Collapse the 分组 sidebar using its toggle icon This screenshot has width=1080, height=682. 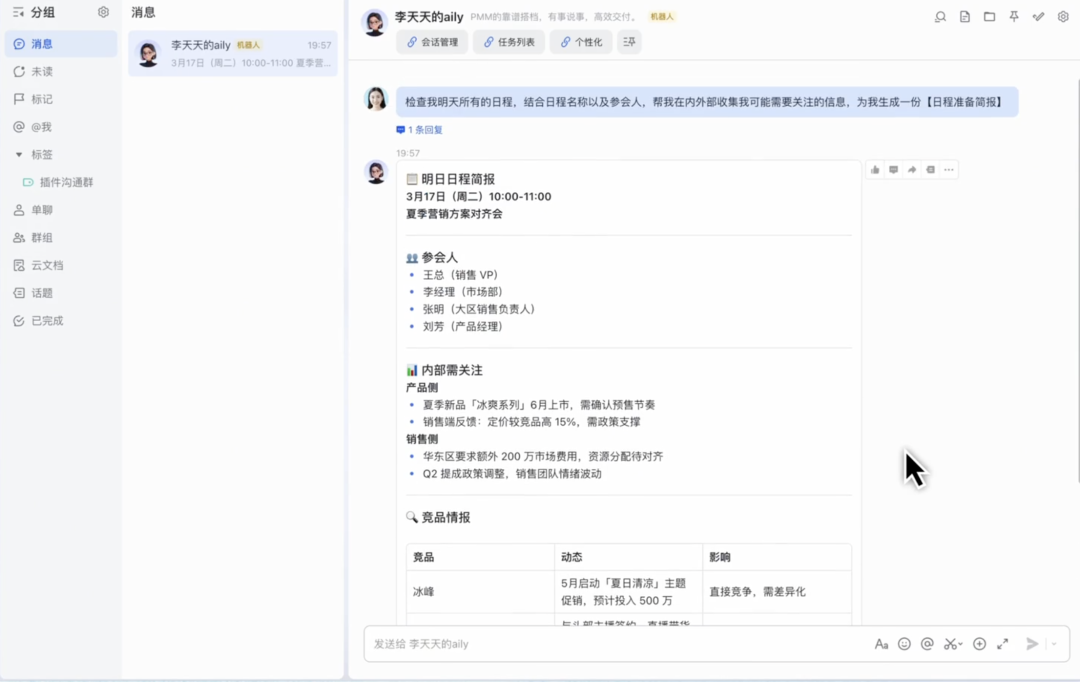click(x=18, y=12)
